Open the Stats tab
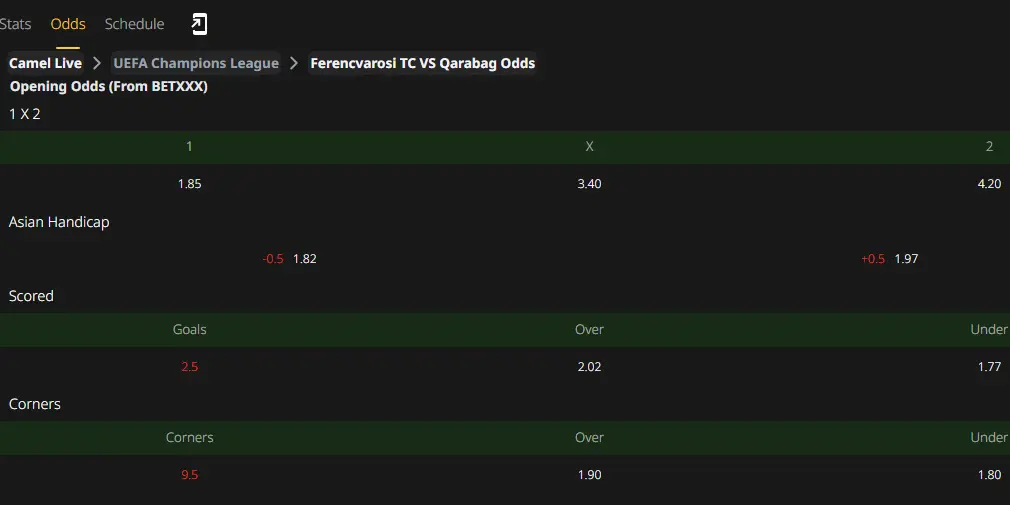Viewport: 1010px width, 505px height. (x=15, y=24)
